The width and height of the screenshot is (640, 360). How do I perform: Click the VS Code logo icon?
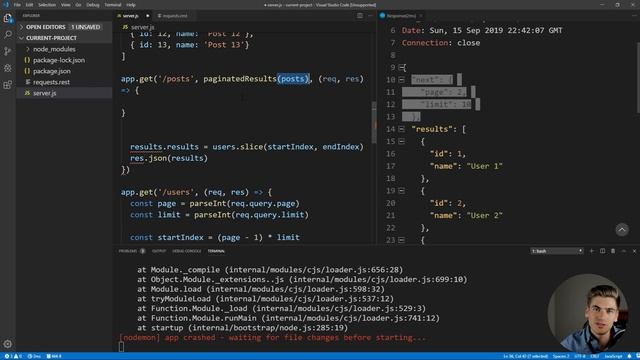click(x=6, y=5)
